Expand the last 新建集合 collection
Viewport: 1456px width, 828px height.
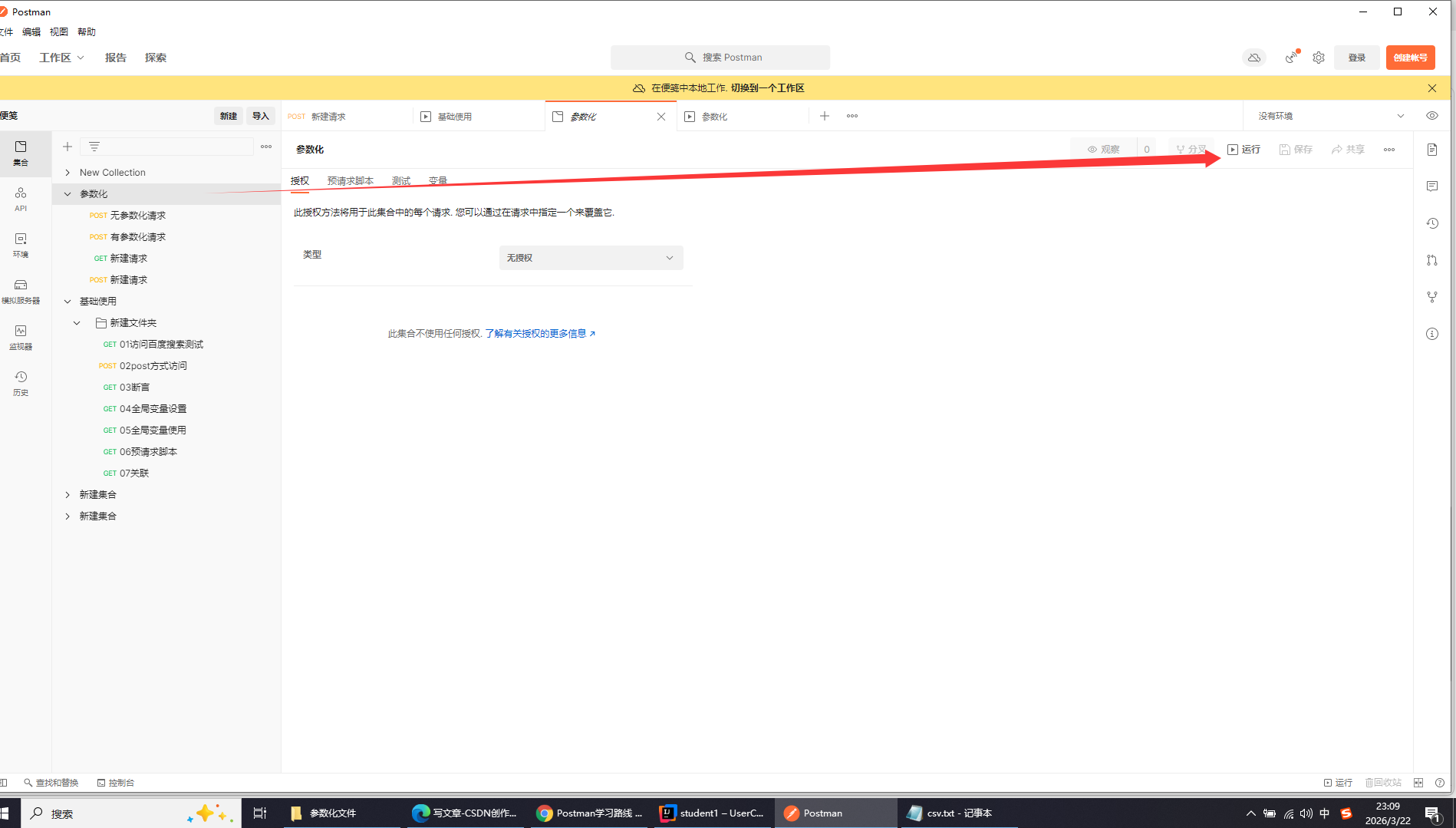(68, 516)
